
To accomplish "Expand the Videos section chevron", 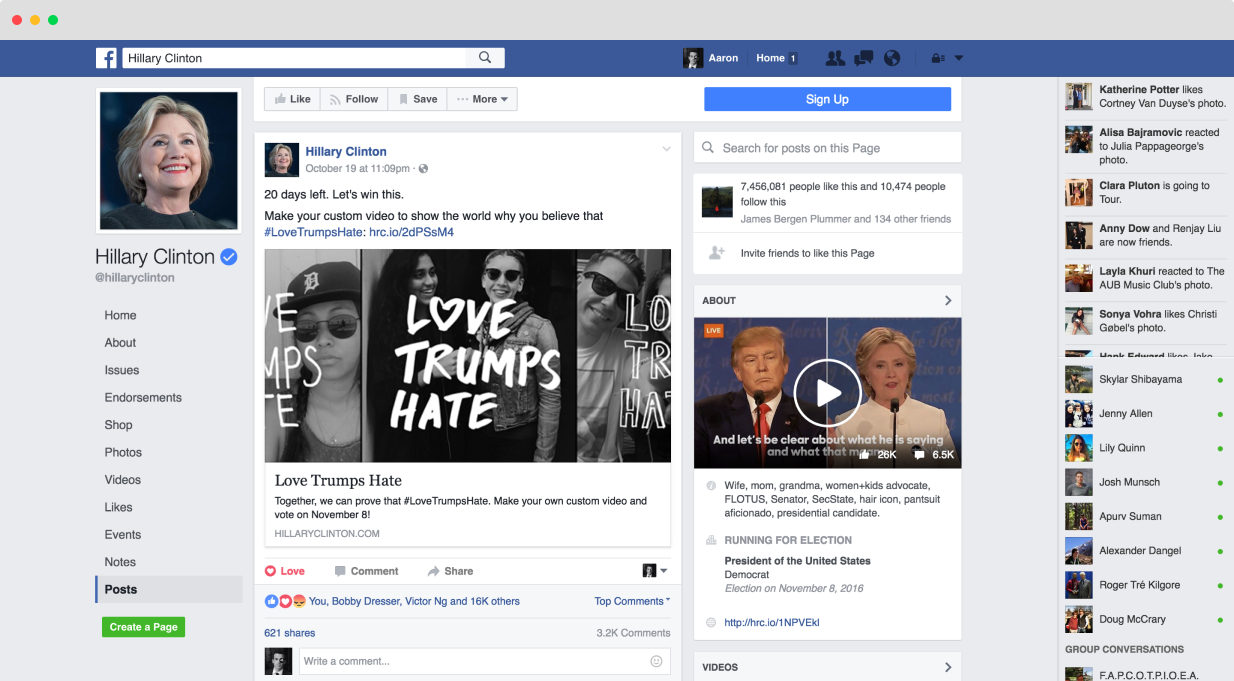I will click(x=948, y=667).
